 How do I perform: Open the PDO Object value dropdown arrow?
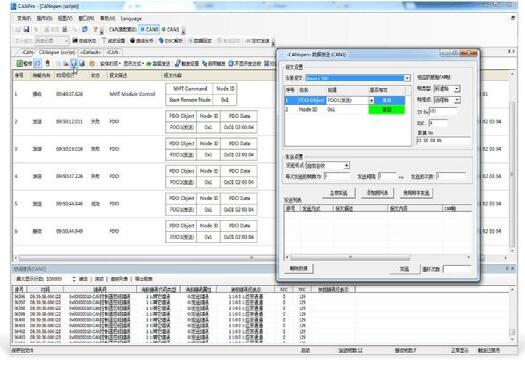(x=371, y=100)
